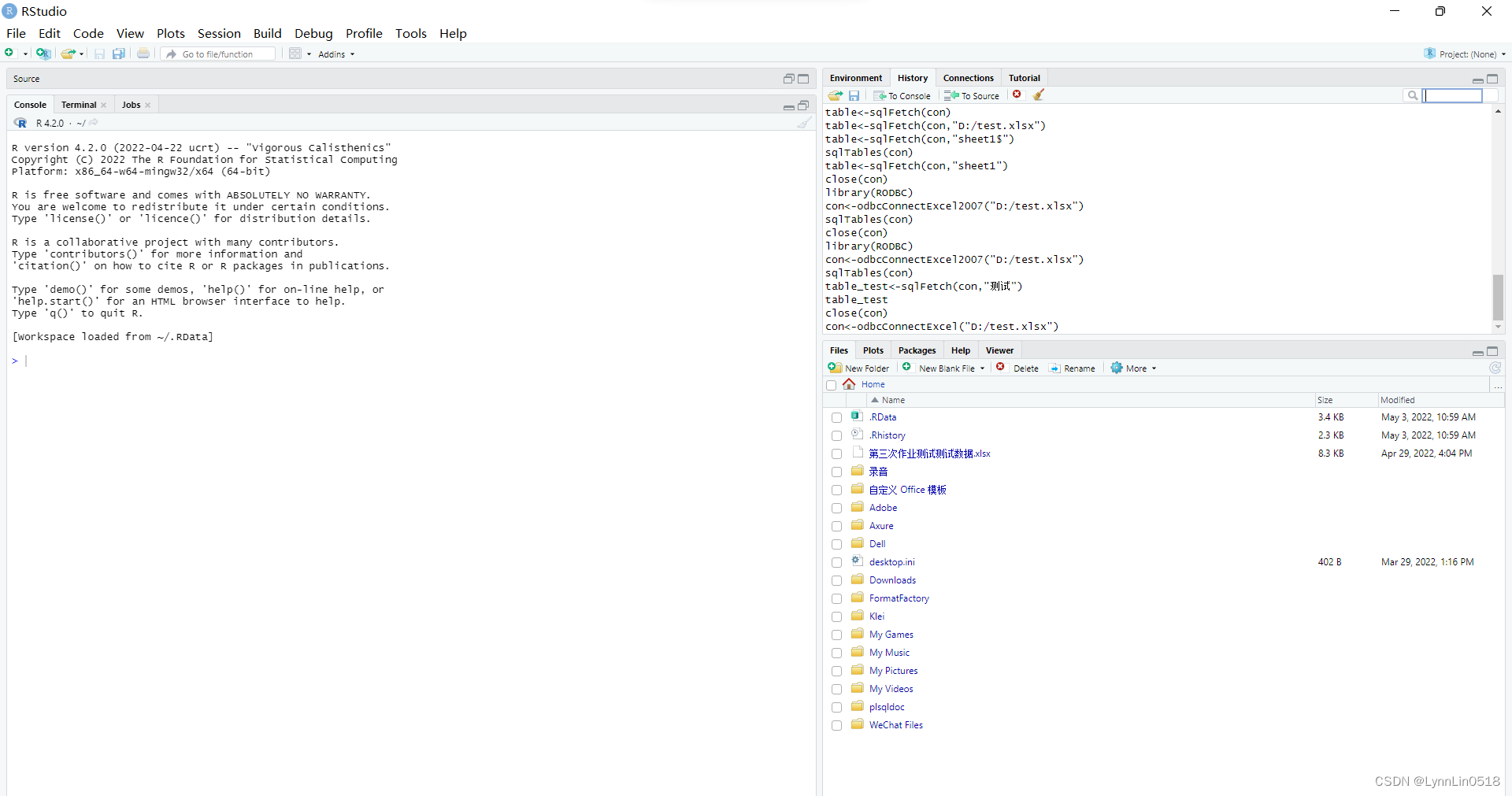Expand the More dropdown in Files pane

coord(1132,368)
